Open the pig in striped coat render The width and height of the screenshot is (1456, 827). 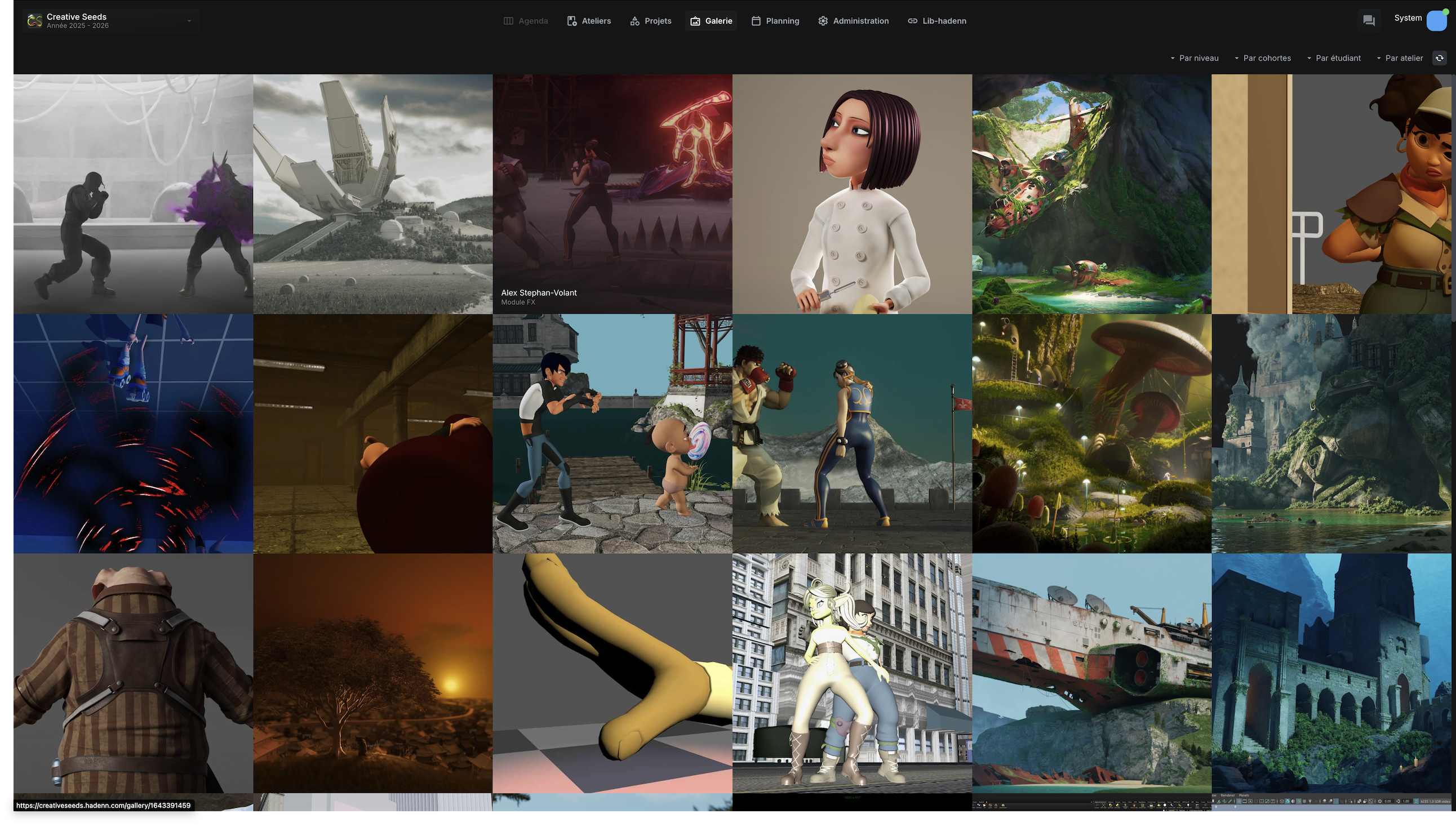pyautogui.click(x=134, y=674)
